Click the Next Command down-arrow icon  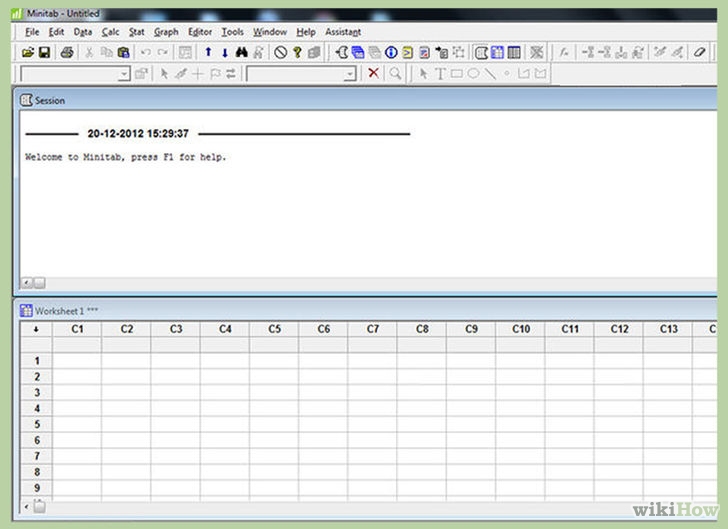pos(225,52)
